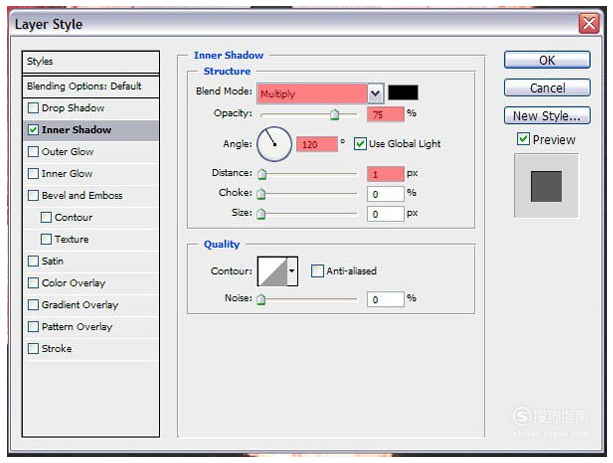Click the Angle dial control

(274, 144)
